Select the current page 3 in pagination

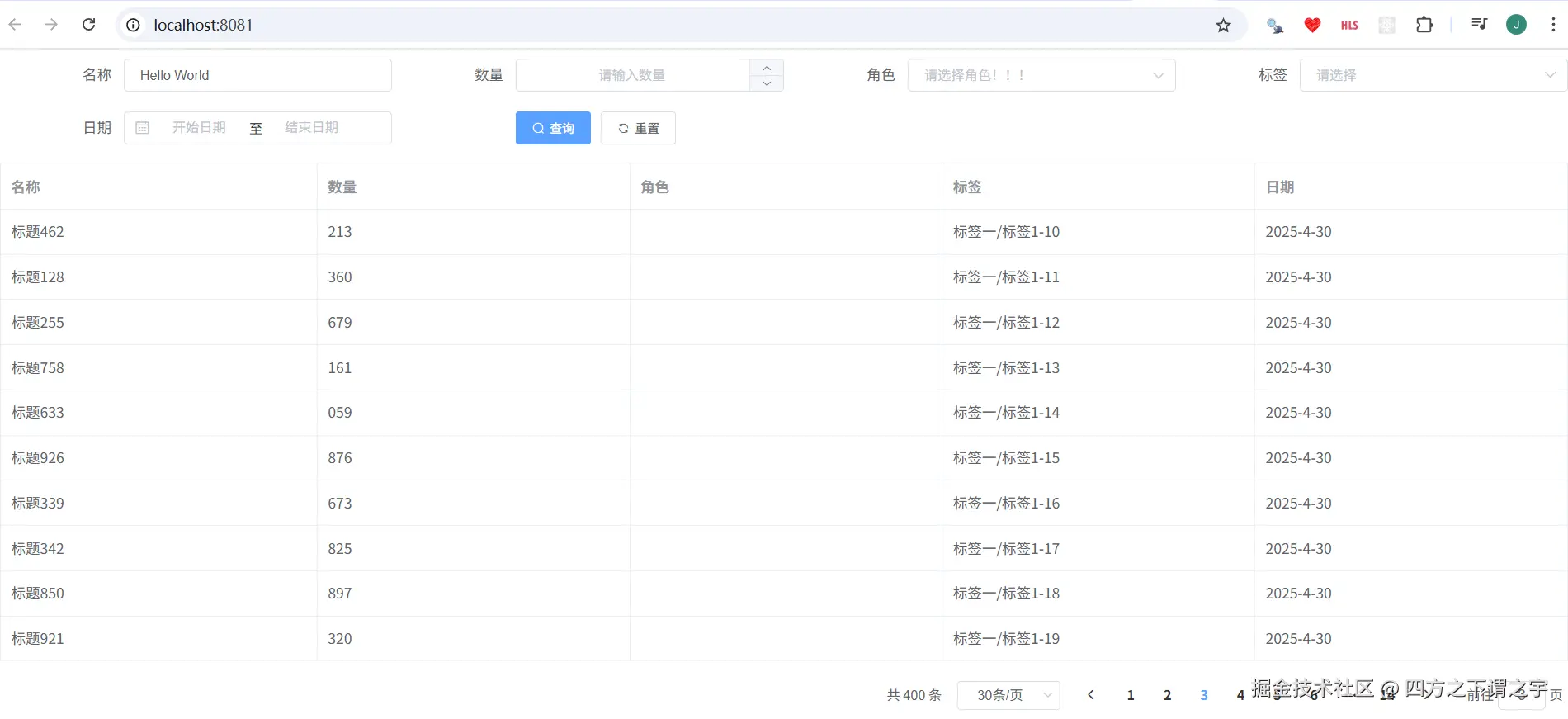point(1204,695)
